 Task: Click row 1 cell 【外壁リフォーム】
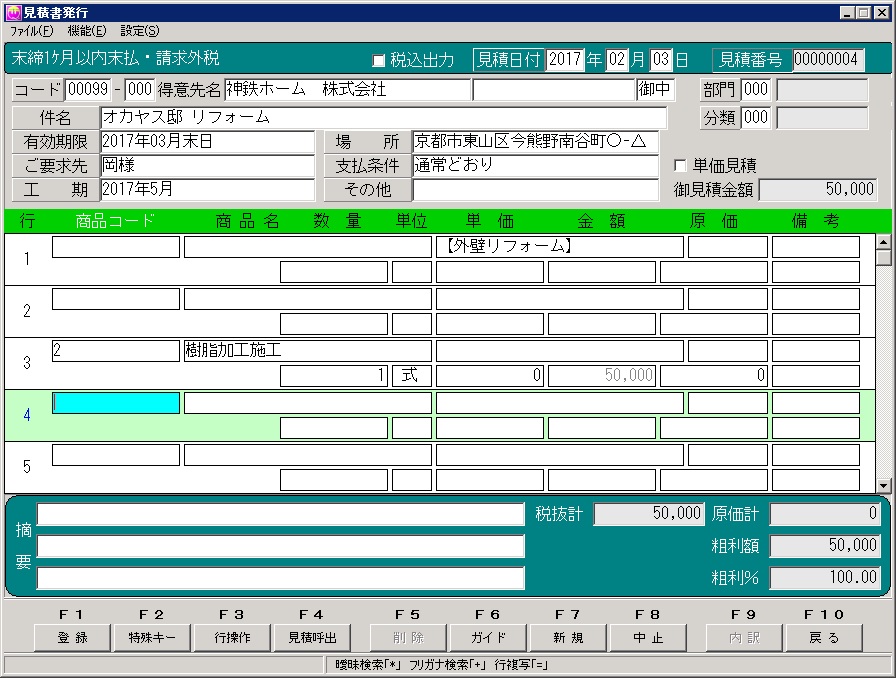pos(559,247)
